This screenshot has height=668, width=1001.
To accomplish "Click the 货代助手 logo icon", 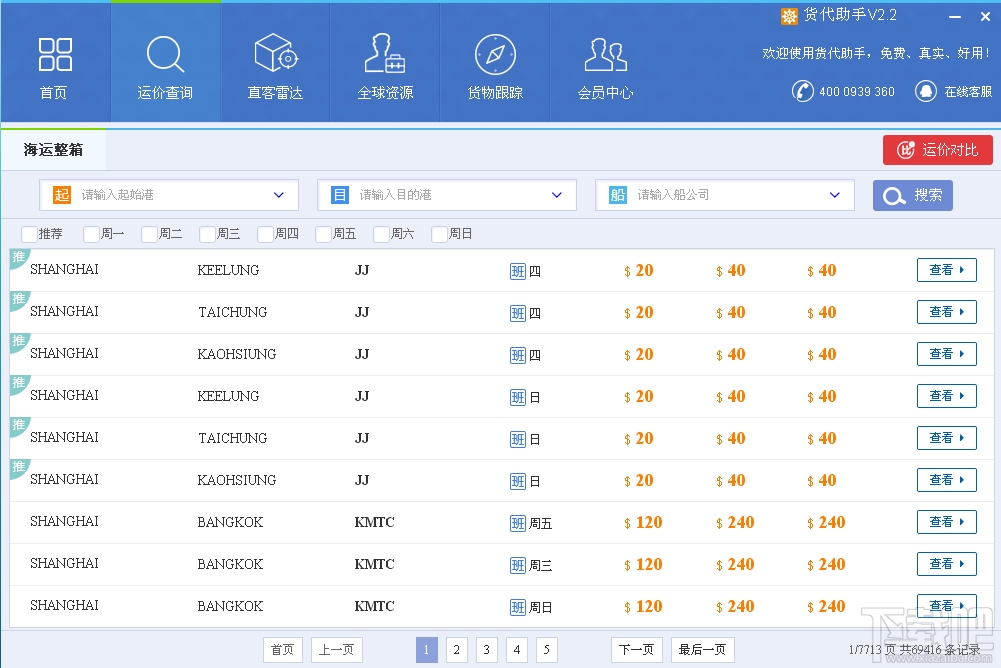I will (789, 16).
